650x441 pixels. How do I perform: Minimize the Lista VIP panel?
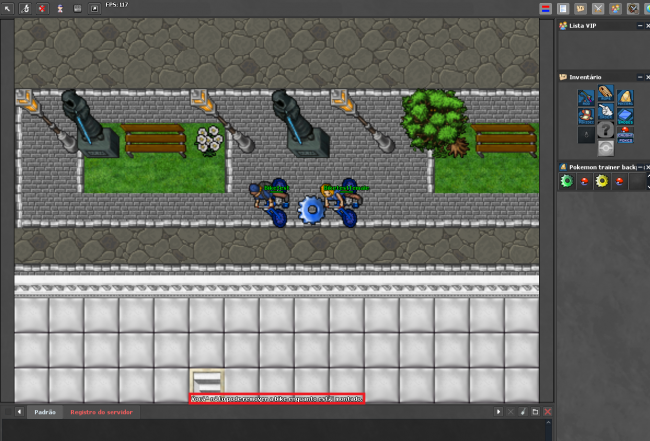point(640,26)
